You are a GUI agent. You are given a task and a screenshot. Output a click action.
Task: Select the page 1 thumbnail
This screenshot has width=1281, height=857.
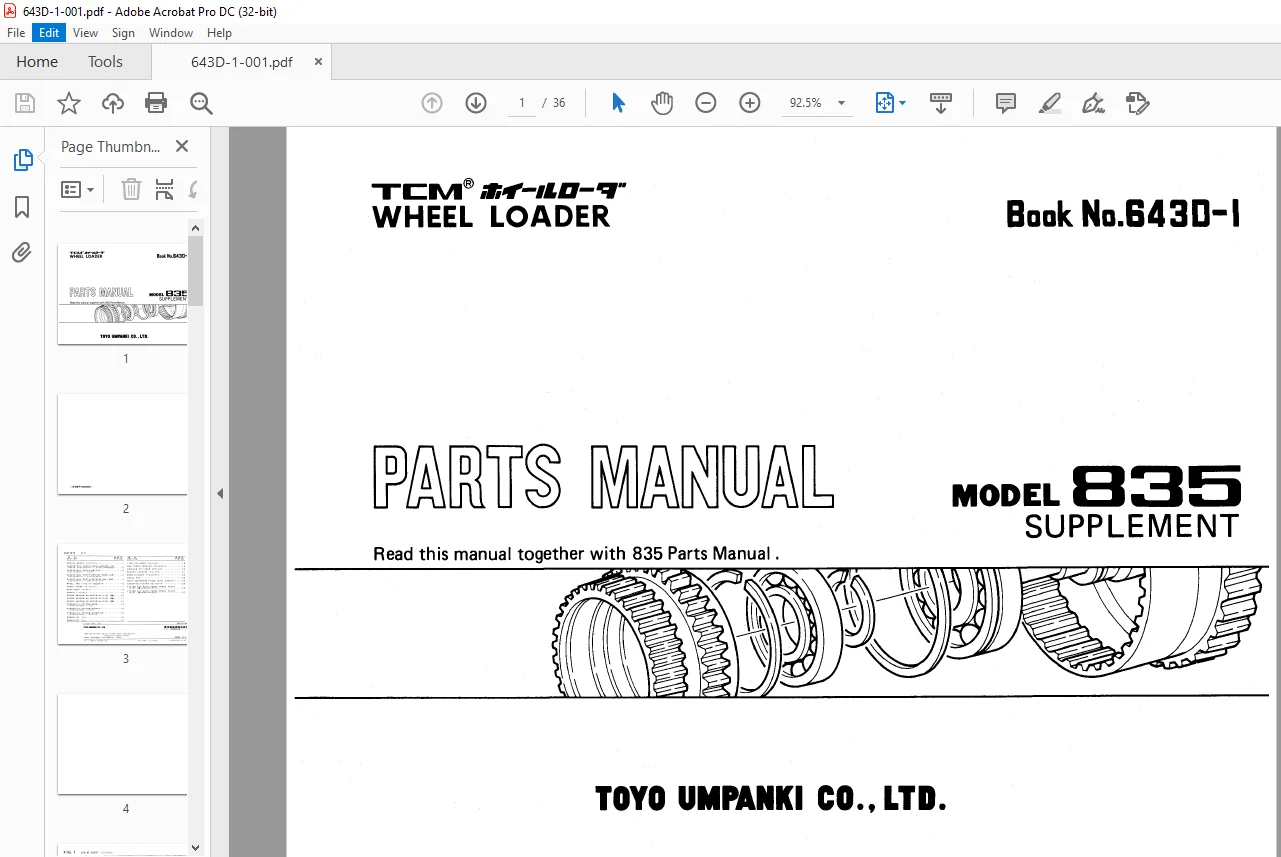coord(123,294)
